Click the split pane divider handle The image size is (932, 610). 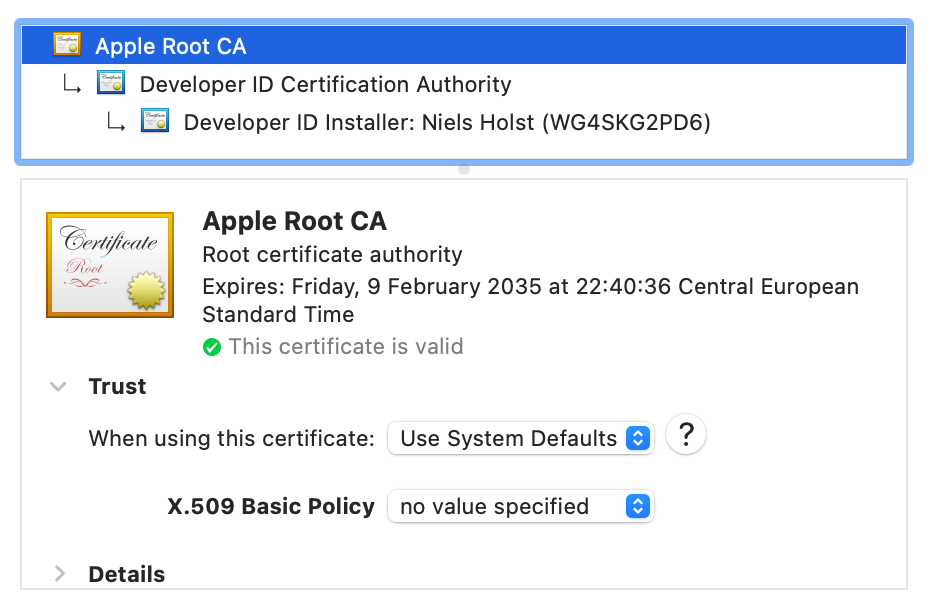(x=464, y=169)
